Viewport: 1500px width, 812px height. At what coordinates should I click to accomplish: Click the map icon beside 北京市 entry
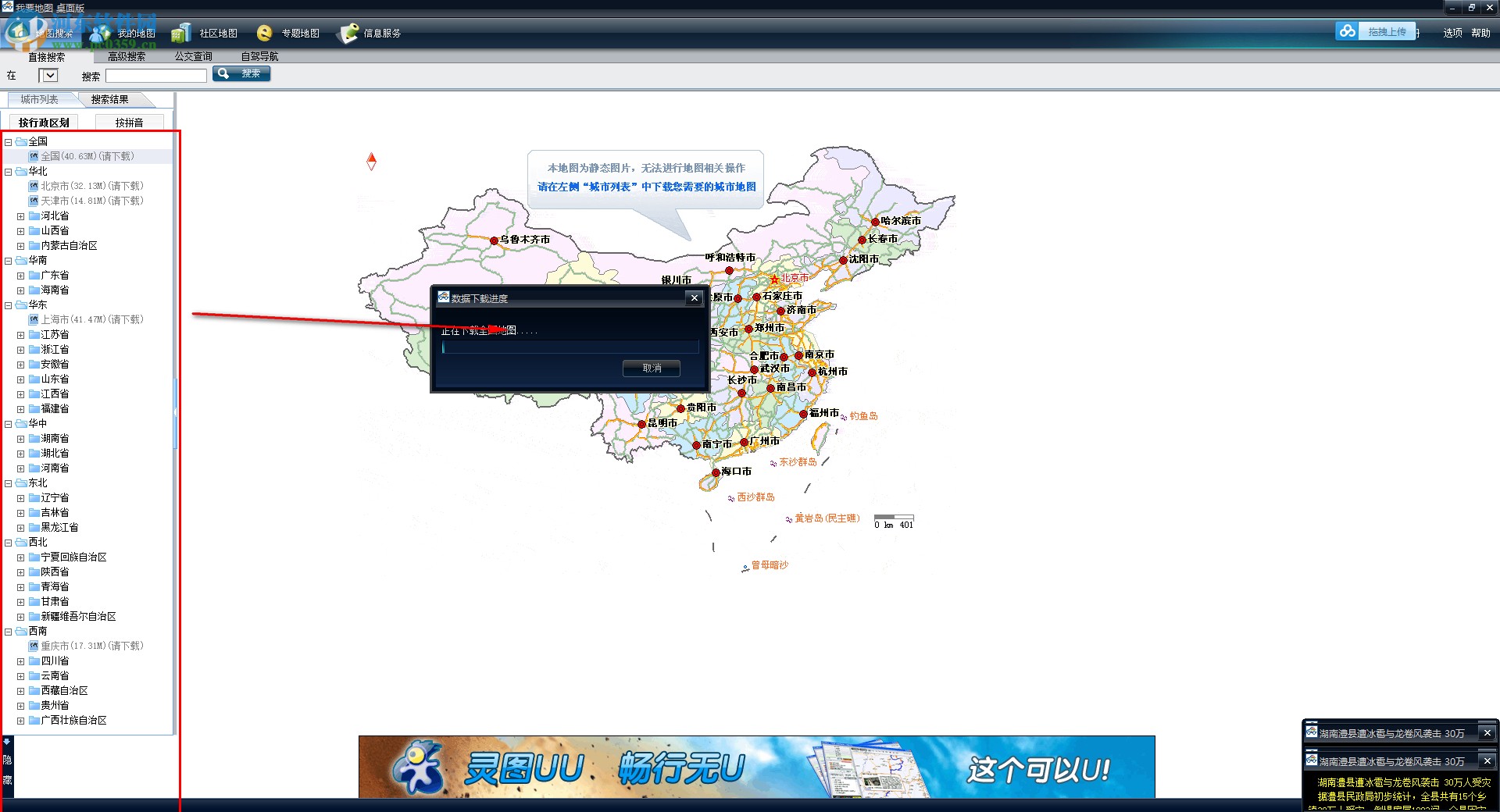click(34, 186)
